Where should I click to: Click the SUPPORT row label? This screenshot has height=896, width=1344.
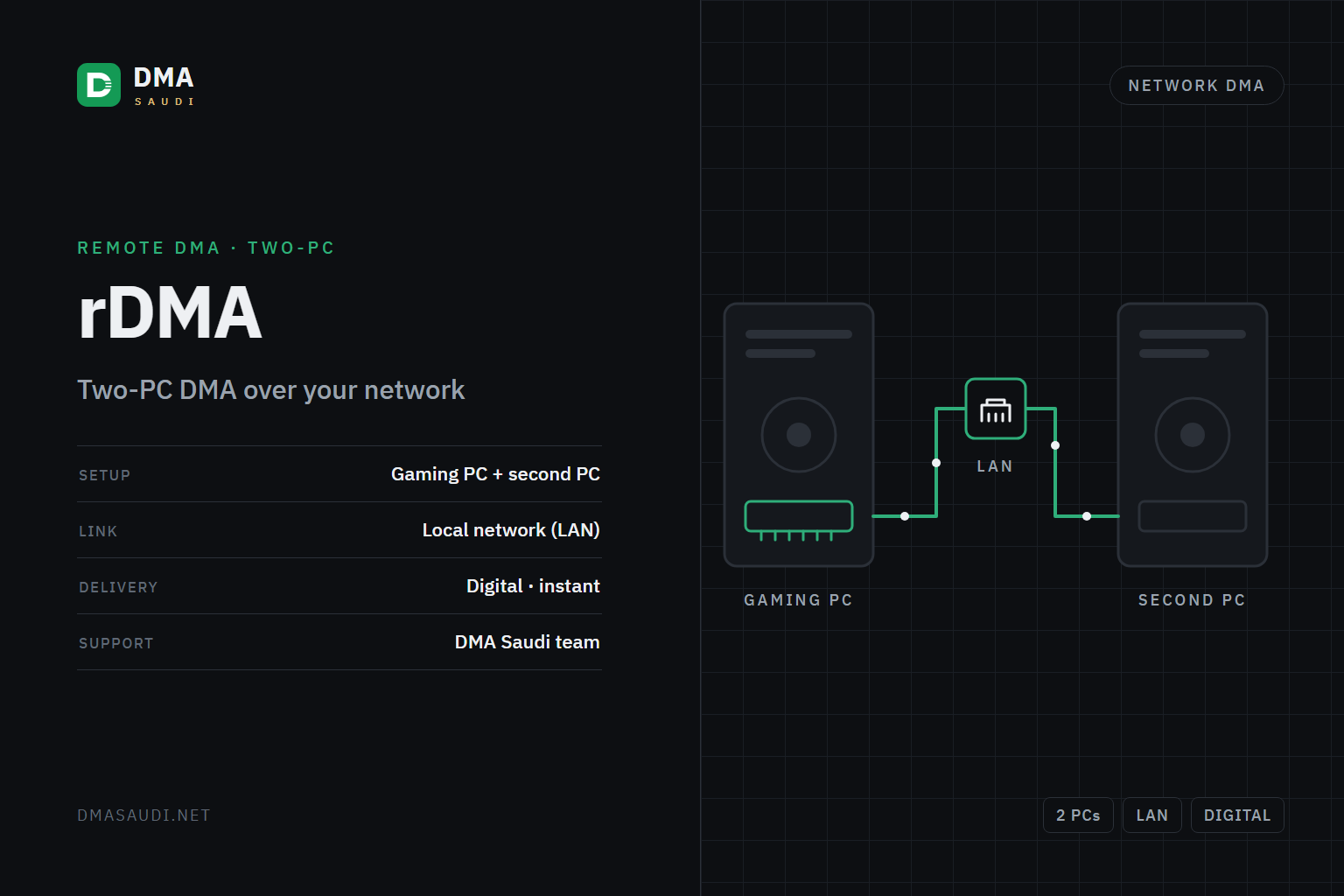point(116,643)
